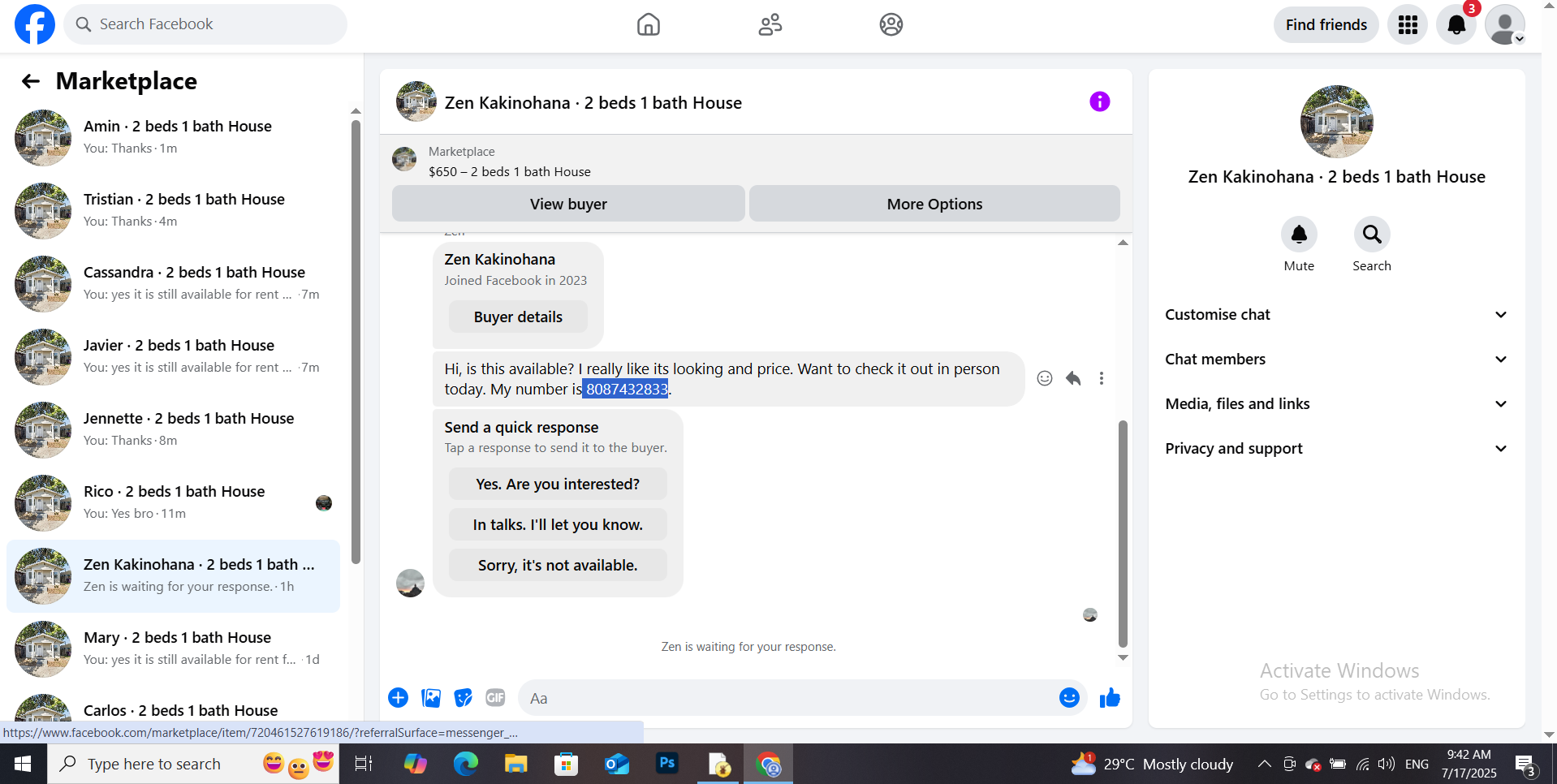
Task: Open Mary conversation
Action: [x=174, y=649]
